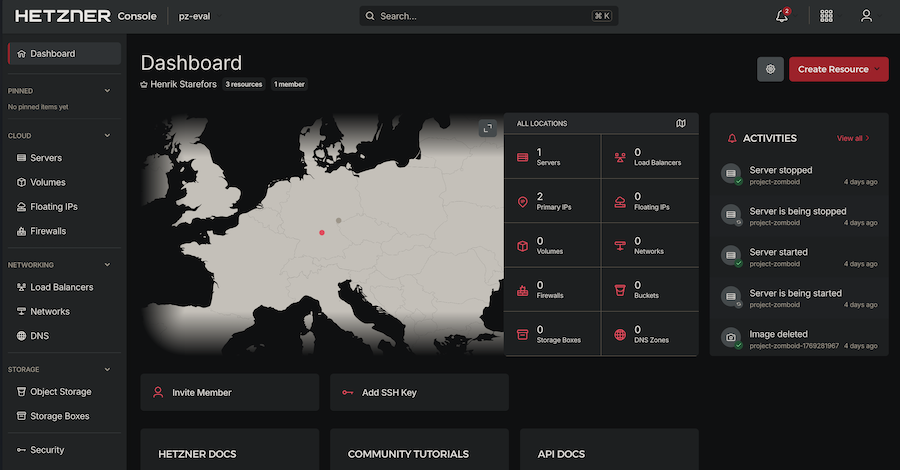Open the user account icon
Image resolution: width=900 pixels, height=470 pixels.
(866, 16)
